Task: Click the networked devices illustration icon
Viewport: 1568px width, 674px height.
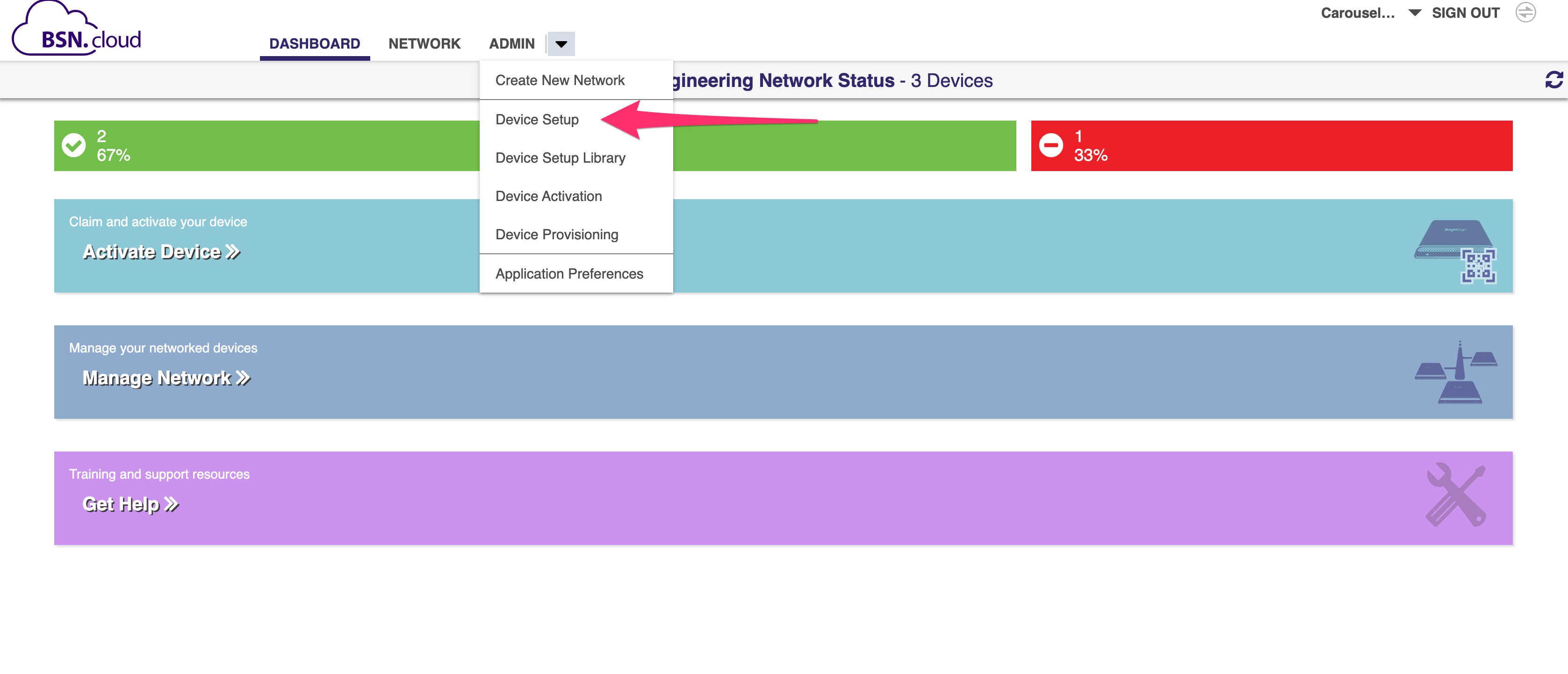Action: click(x=1455, y=371)
